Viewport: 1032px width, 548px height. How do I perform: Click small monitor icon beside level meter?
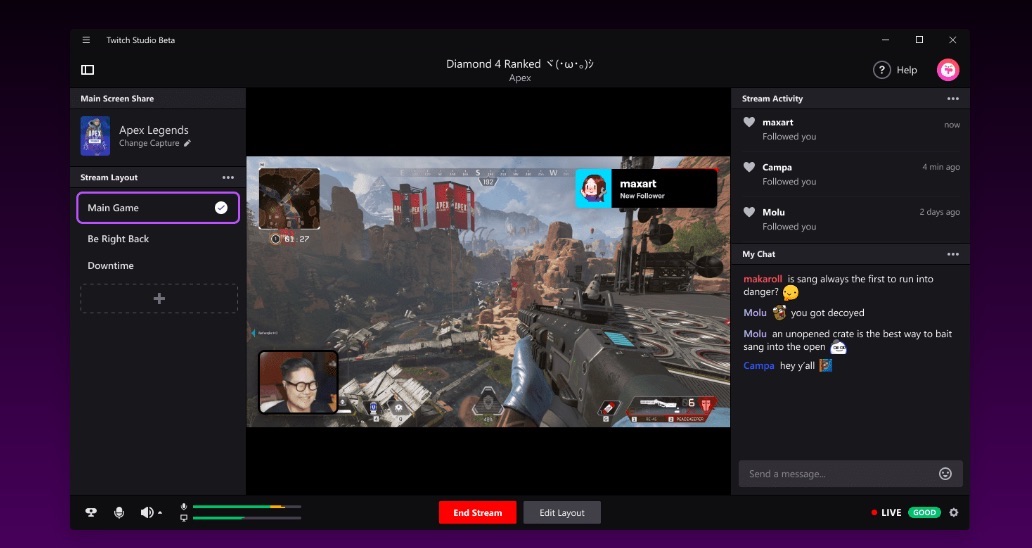tap(184, 518)
